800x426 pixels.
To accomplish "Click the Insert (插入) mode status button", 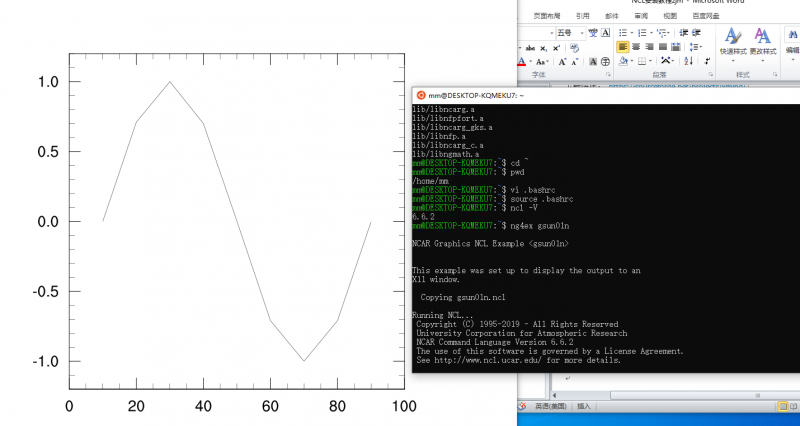I will click(x=584, y=407).
